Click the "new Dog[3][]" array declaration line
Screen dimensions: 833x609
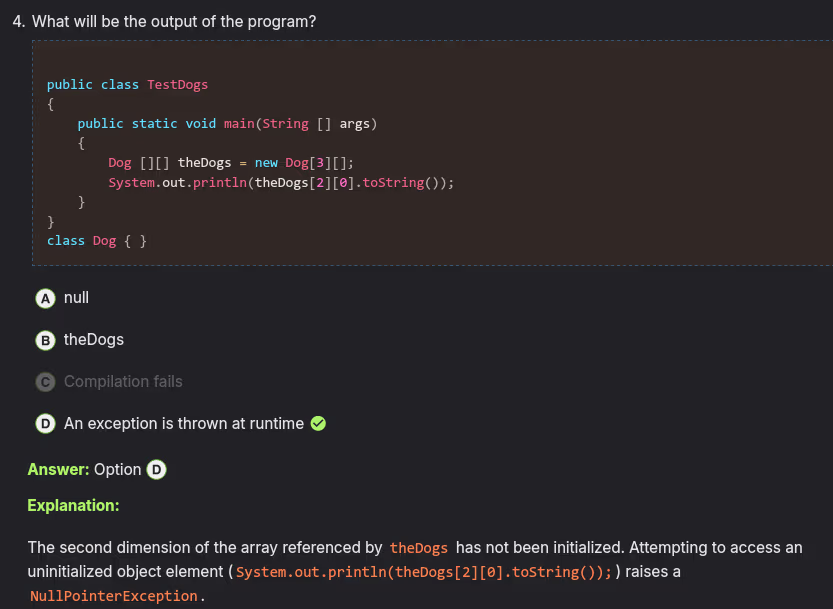pos(231,163)
